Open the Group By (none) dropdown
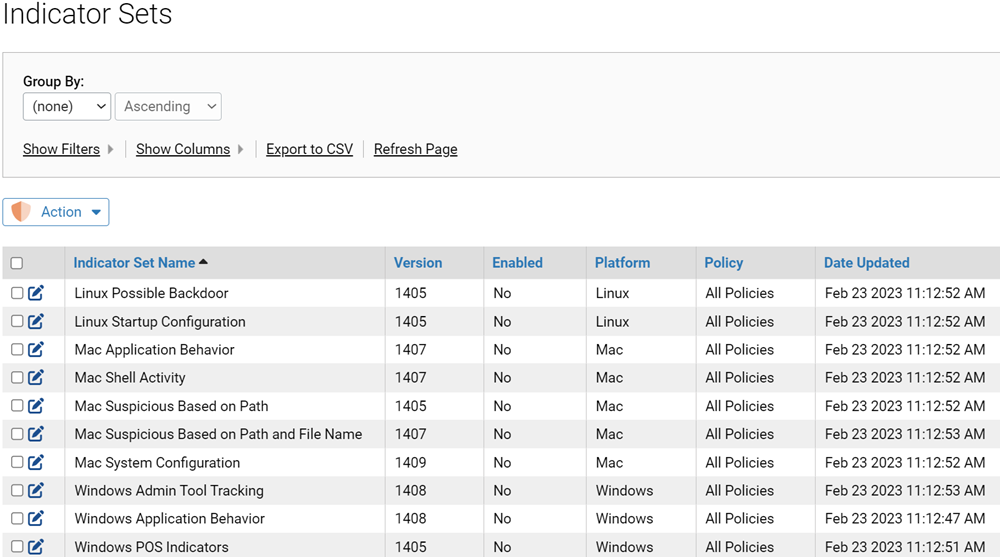Viewport: 1000px width, 557px height. (x=67, y=106)
